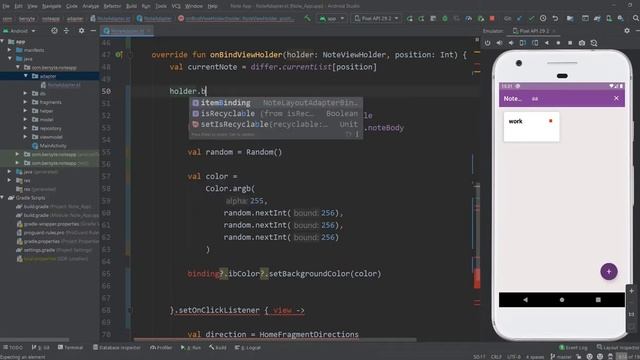Click the Search Everywhere magnifier icon
Viewport: 640px width, 360px height.
pyautogui.click(x=636, y=18)
